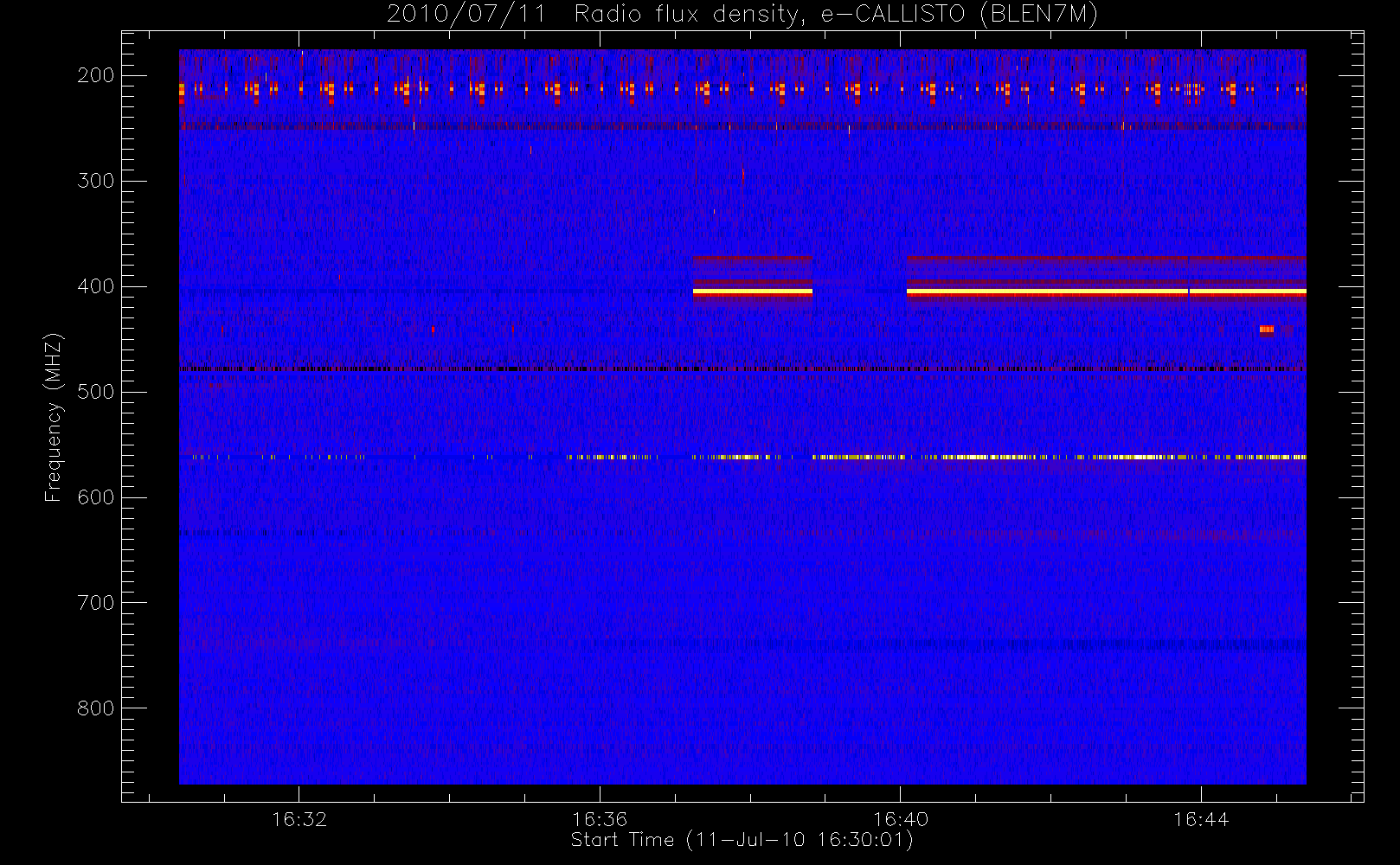
Task: Click the yellow dashed line near 560 MHz
Action: click(748, 457)
